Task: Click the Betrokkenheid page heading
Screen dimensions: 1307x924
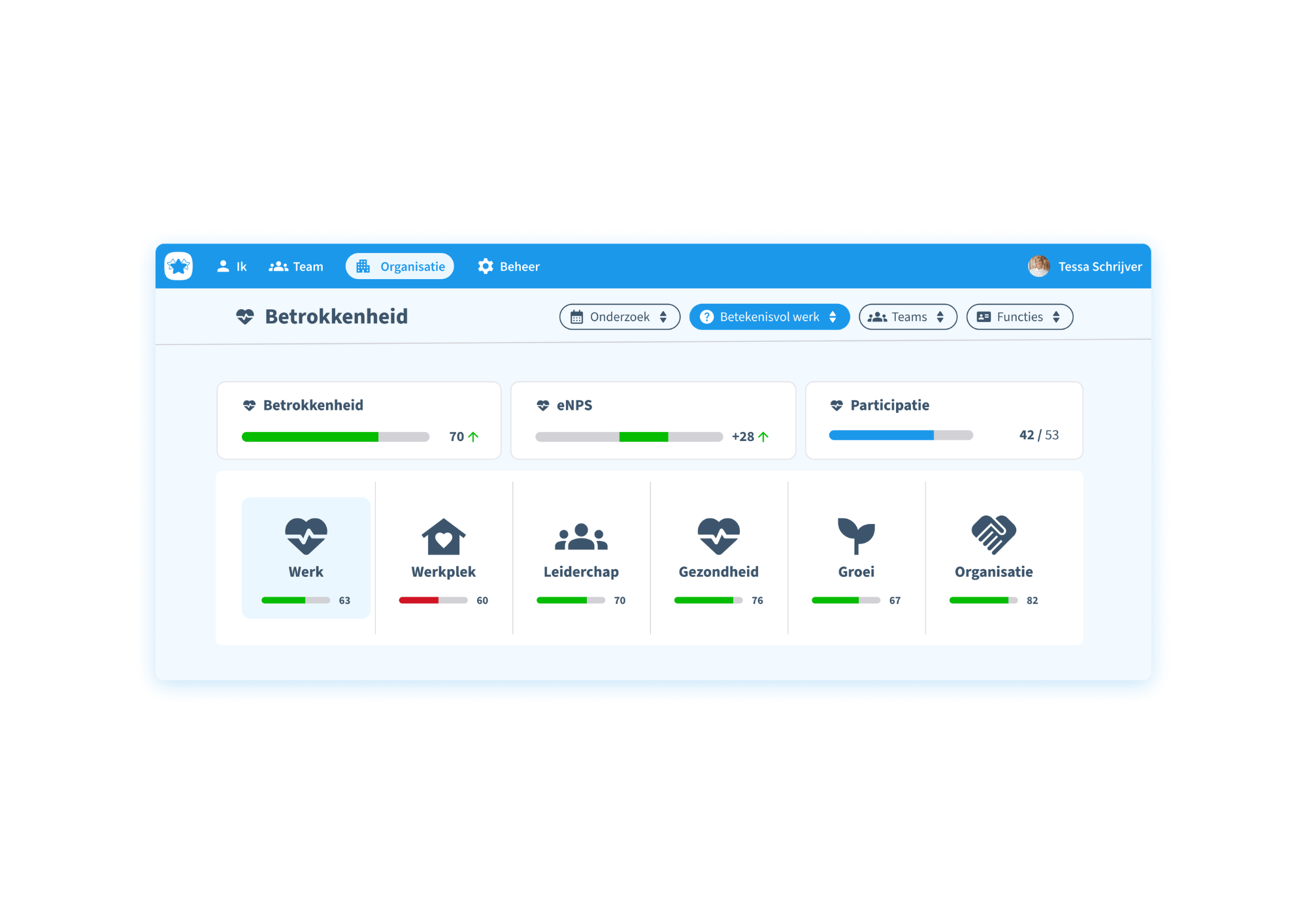Action: (x=337, y=316)
